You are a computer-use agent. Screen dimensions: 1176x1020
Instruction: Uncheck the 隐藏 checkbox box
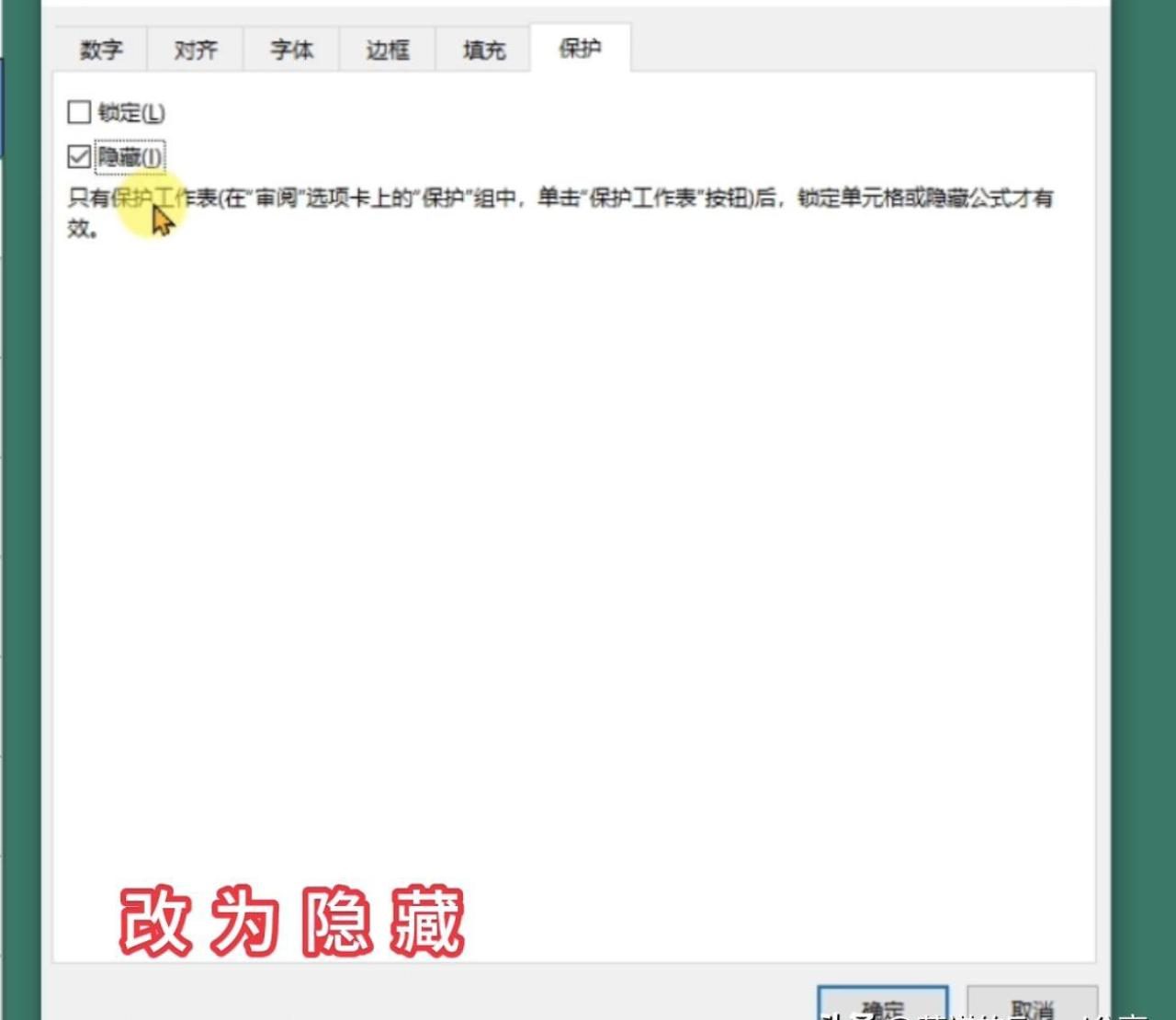(79, 156)
